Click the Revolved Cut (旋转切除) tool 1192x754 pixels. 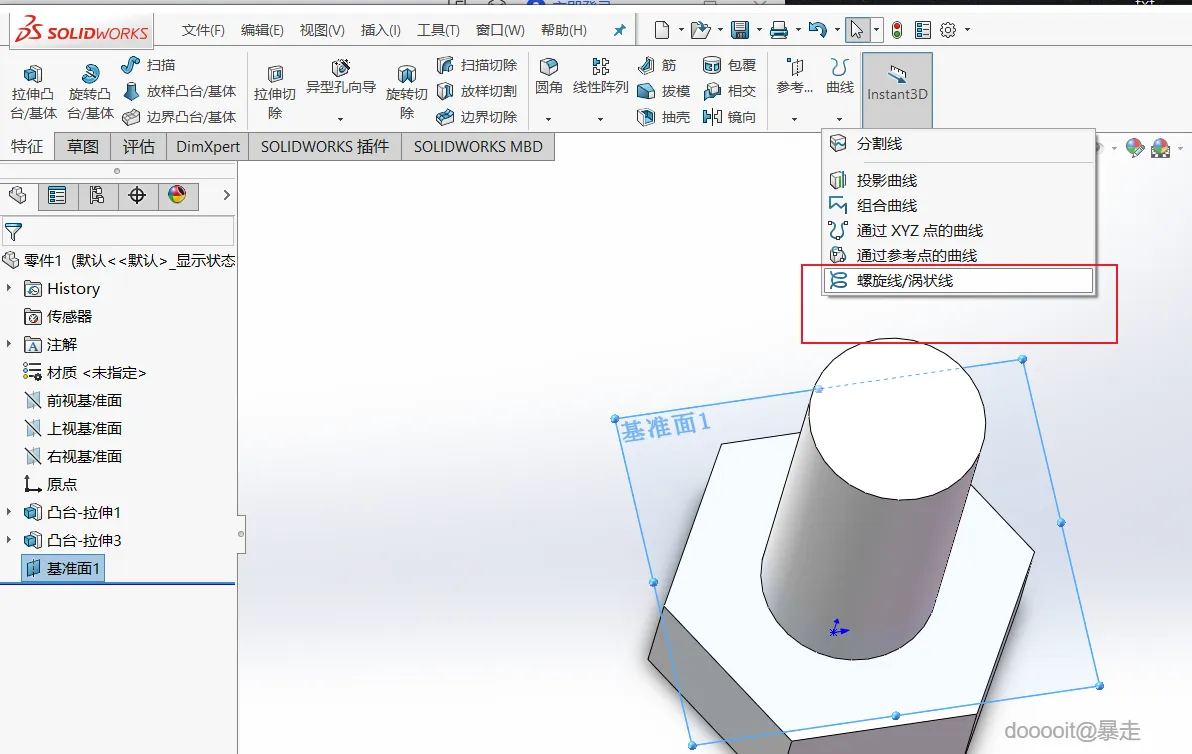click(x=407, y=92)
